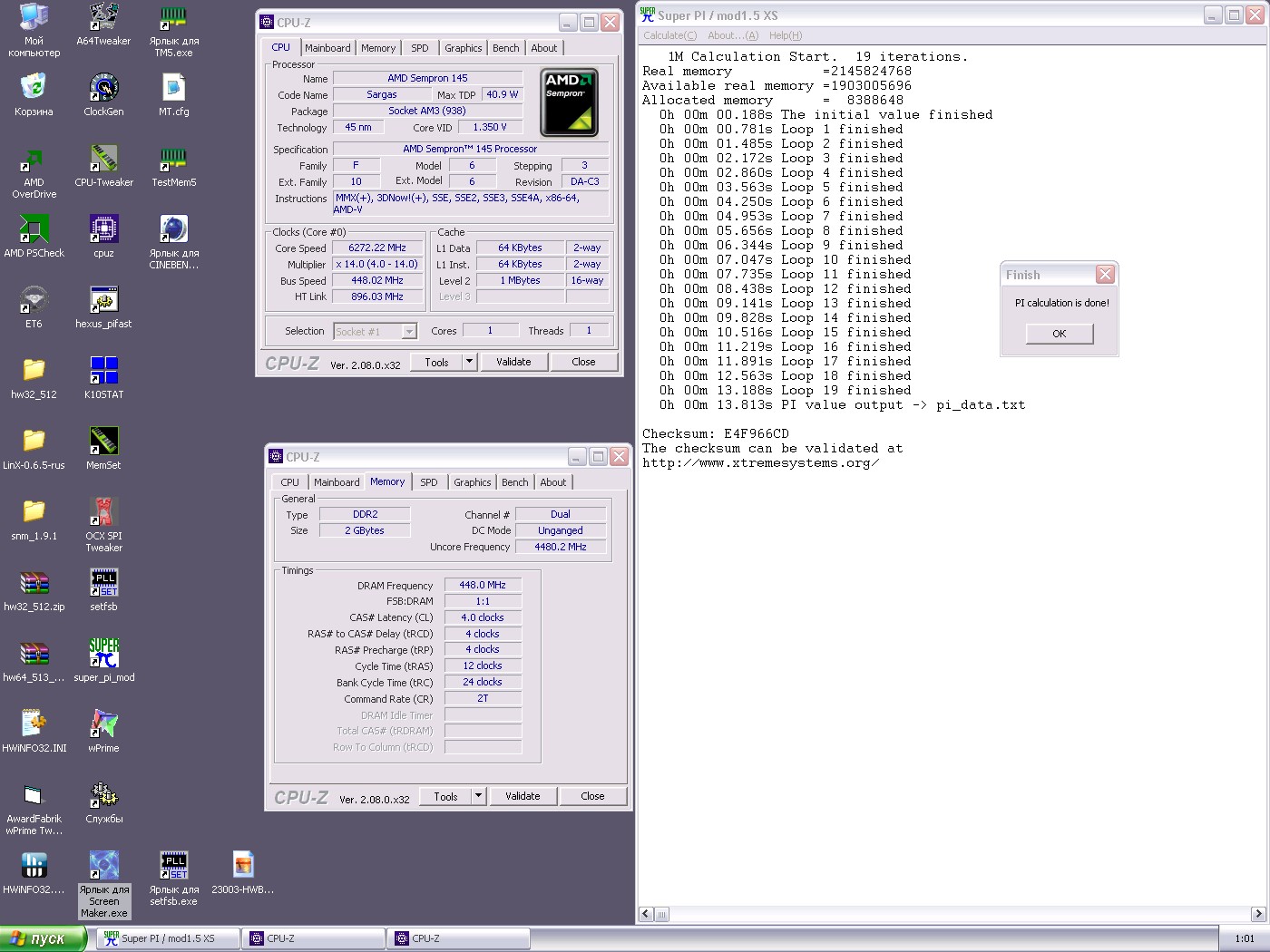Open the My Computer desktop icon
Image resolution: width=1270 pixels, height=952 pixels.
34,18
